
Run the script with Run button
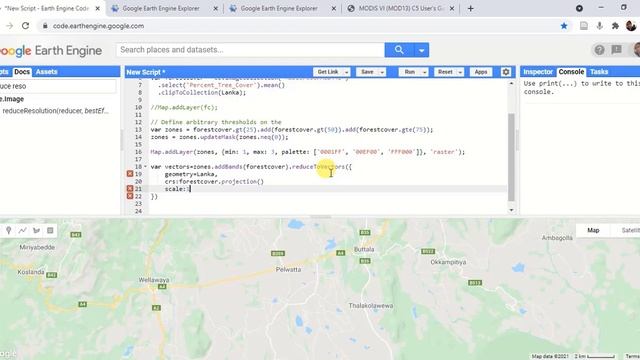(x=409, y=72)
